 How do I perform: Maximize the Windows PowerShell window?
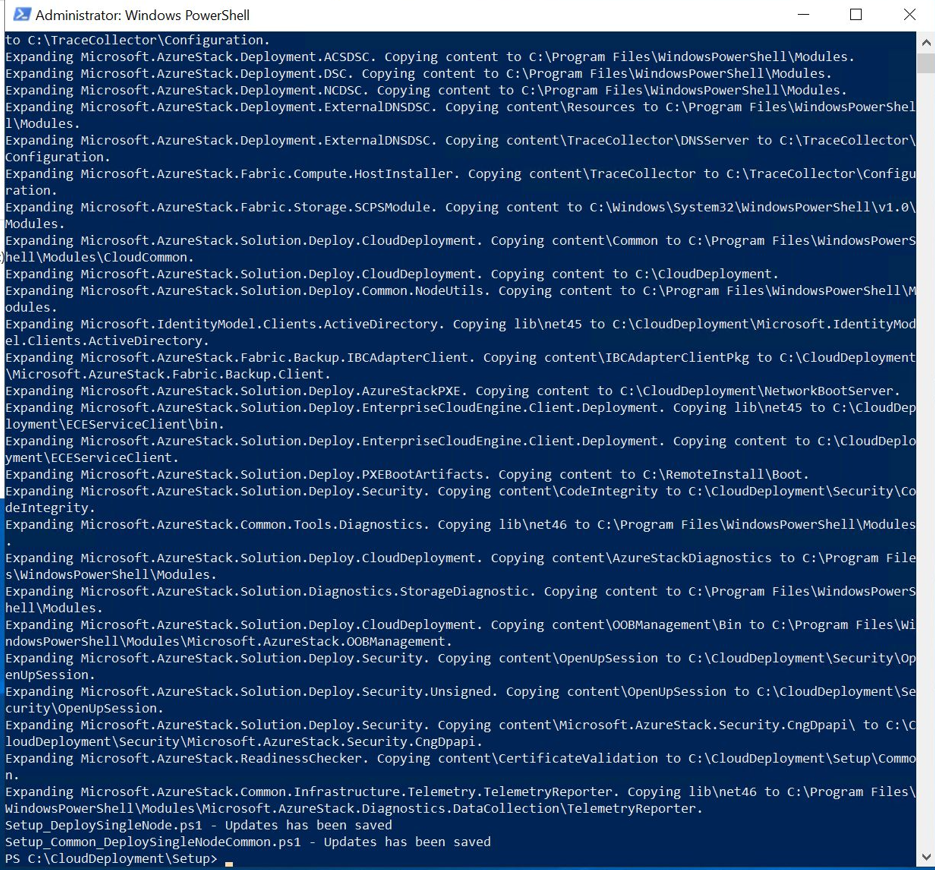tap(856, 14)
